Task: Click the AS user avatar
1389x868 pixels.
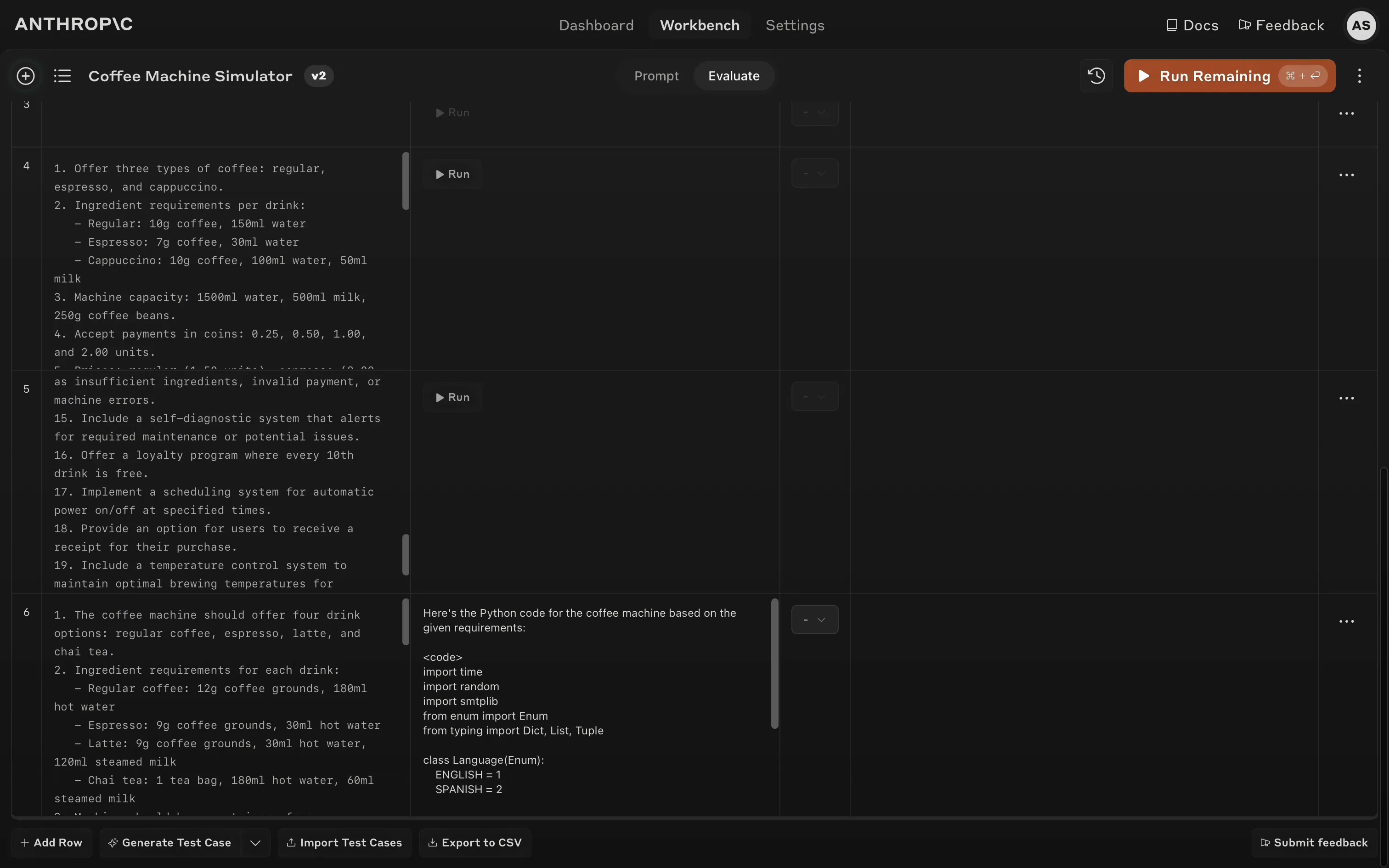Action: (1361, 25)
